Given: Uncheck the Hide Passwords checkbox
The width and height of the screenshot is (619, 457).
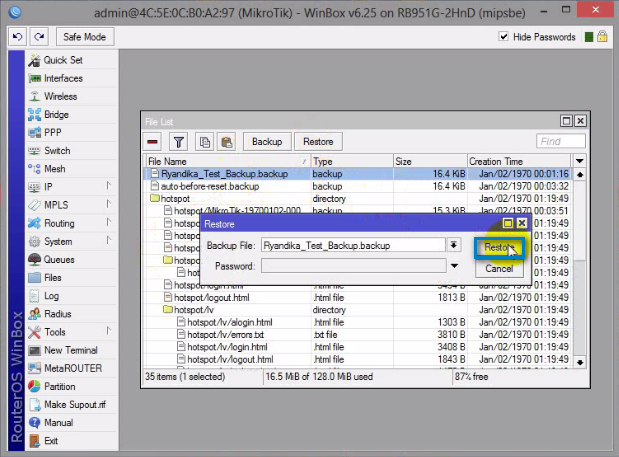Looking at the screenshot, I should (x=503, y=37).
